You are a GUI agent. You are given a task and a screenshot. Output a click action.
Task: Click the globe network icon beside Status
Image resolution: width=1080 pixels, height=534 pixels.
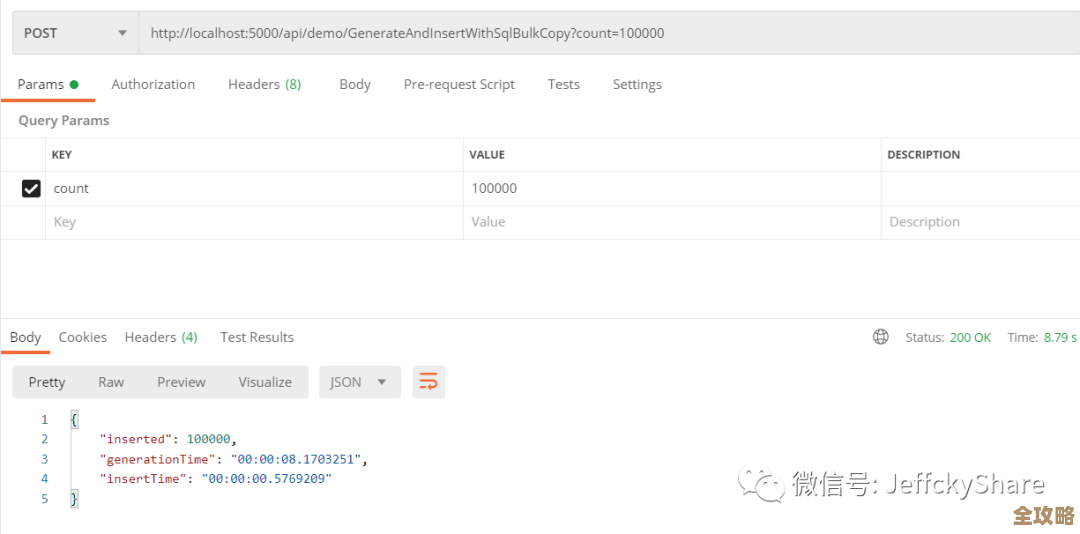pos(880,337)
